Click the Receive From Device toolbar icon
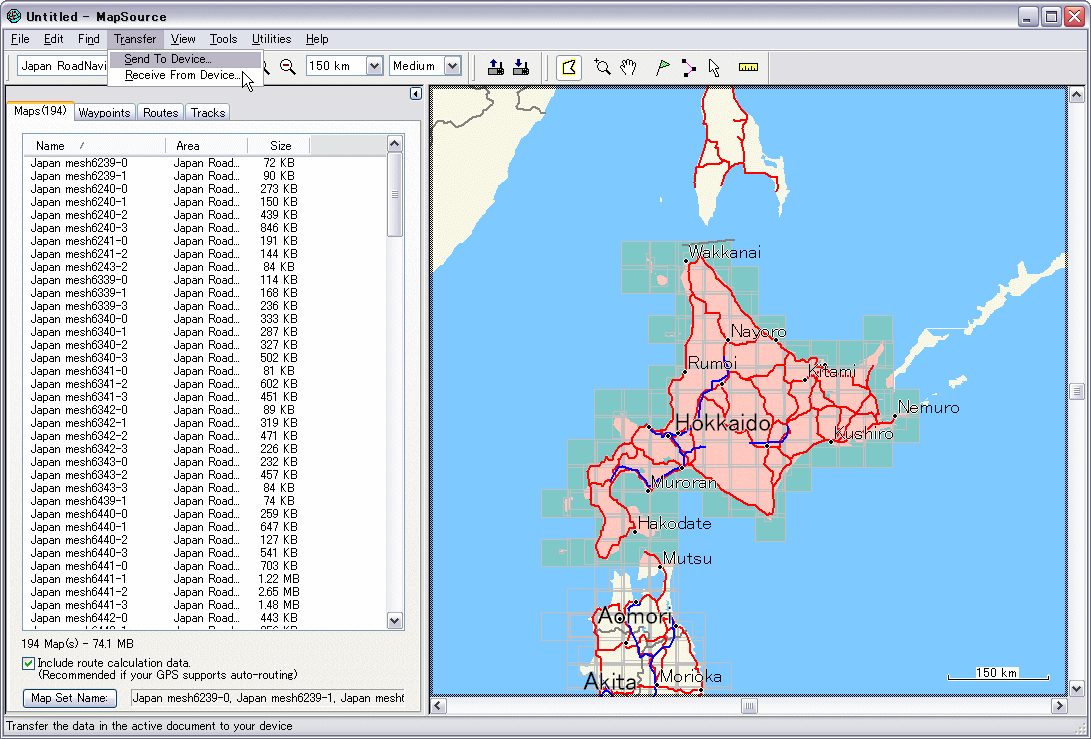The height and width of the screenshot is (739, 1091). click(x=520, y=67)
